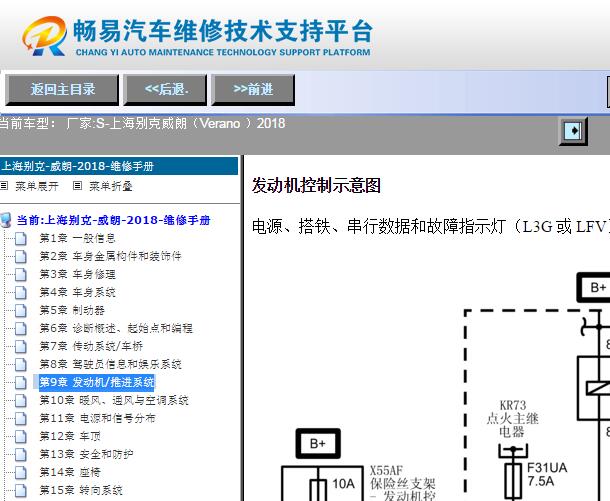Click the page icon beside 第6章
Viewport: 610px width, 501px height.
[x=21, y=328]
